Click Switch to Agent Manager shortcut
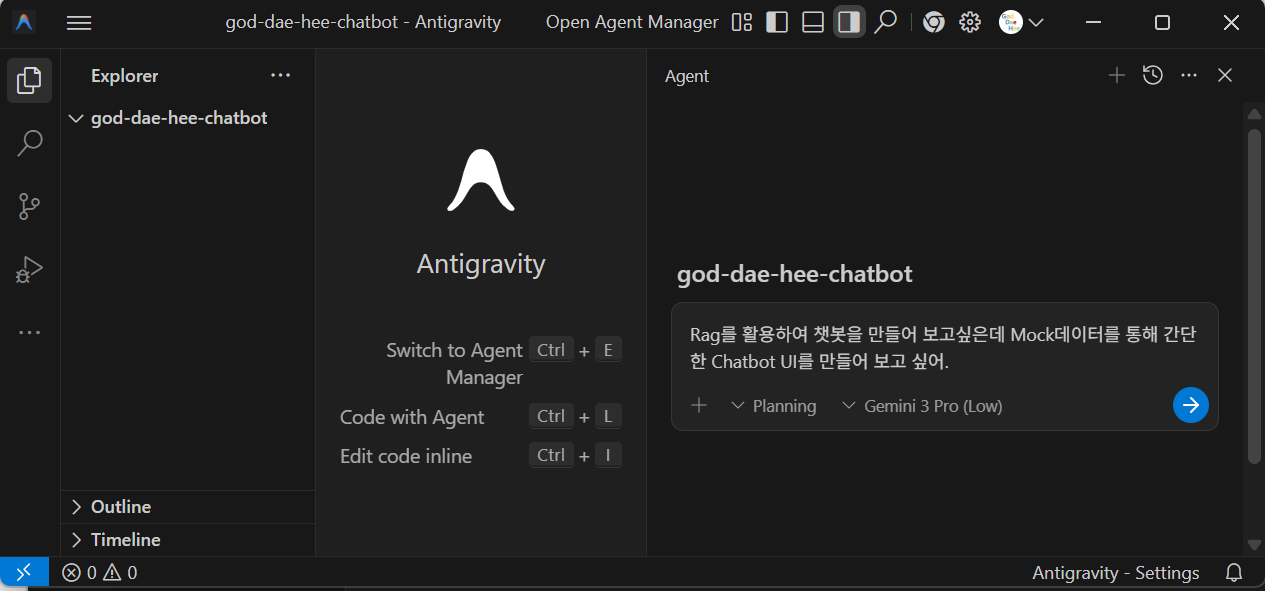1265x591 pixels. coord(481,363)
